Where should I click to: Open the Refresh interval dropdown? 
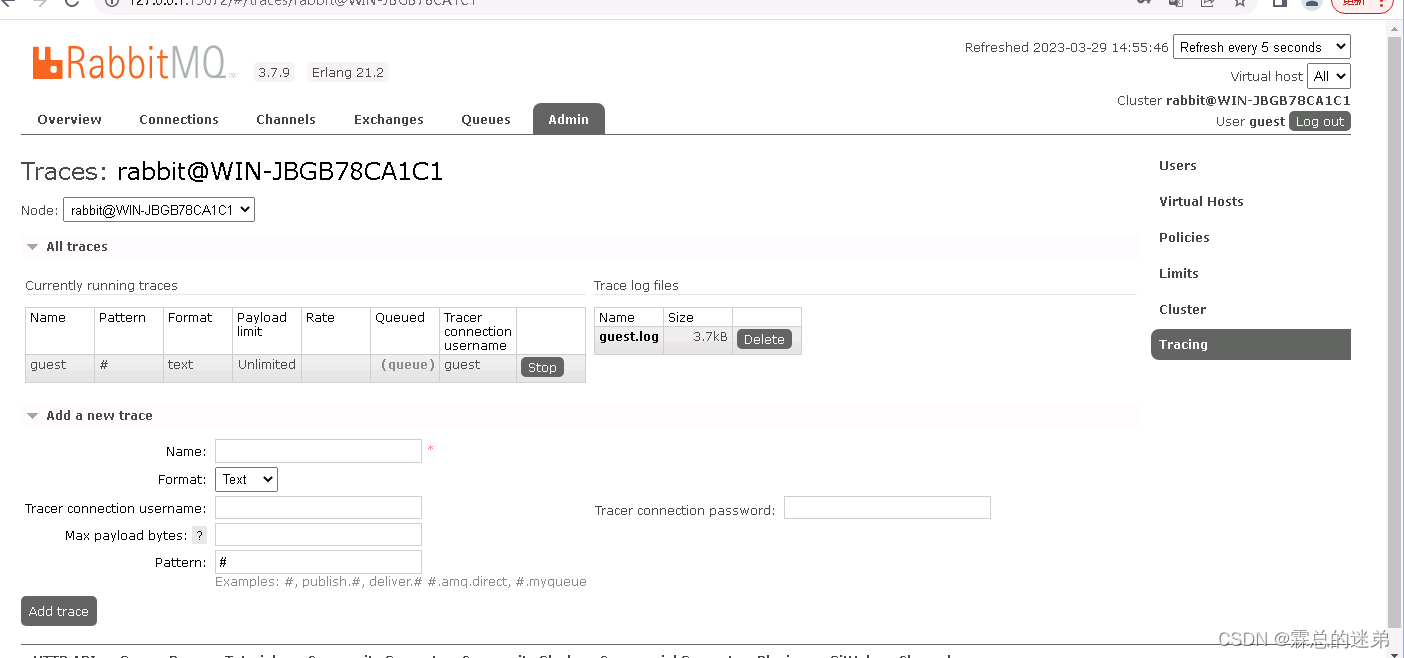(x=1261, y=46)
